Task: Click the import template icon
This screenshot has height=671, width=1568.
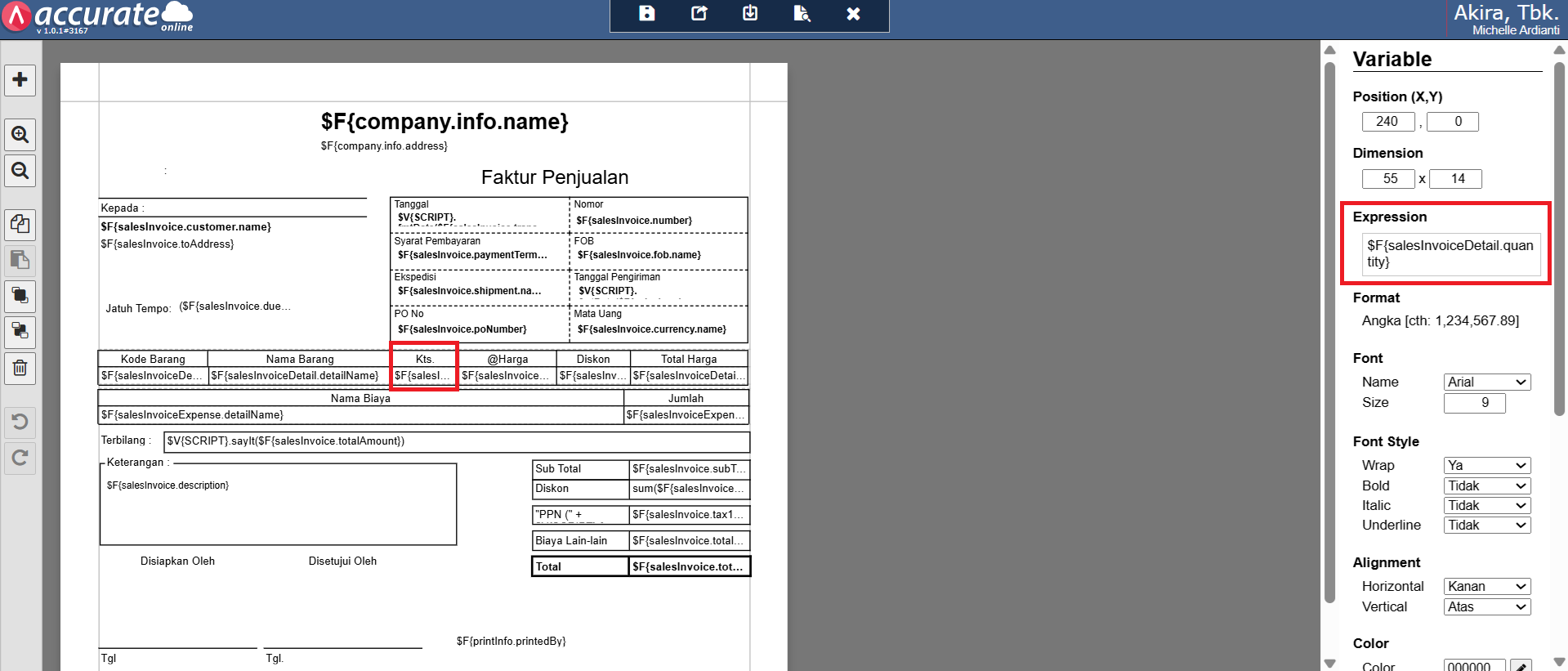Action: click(x=750, y=14)
